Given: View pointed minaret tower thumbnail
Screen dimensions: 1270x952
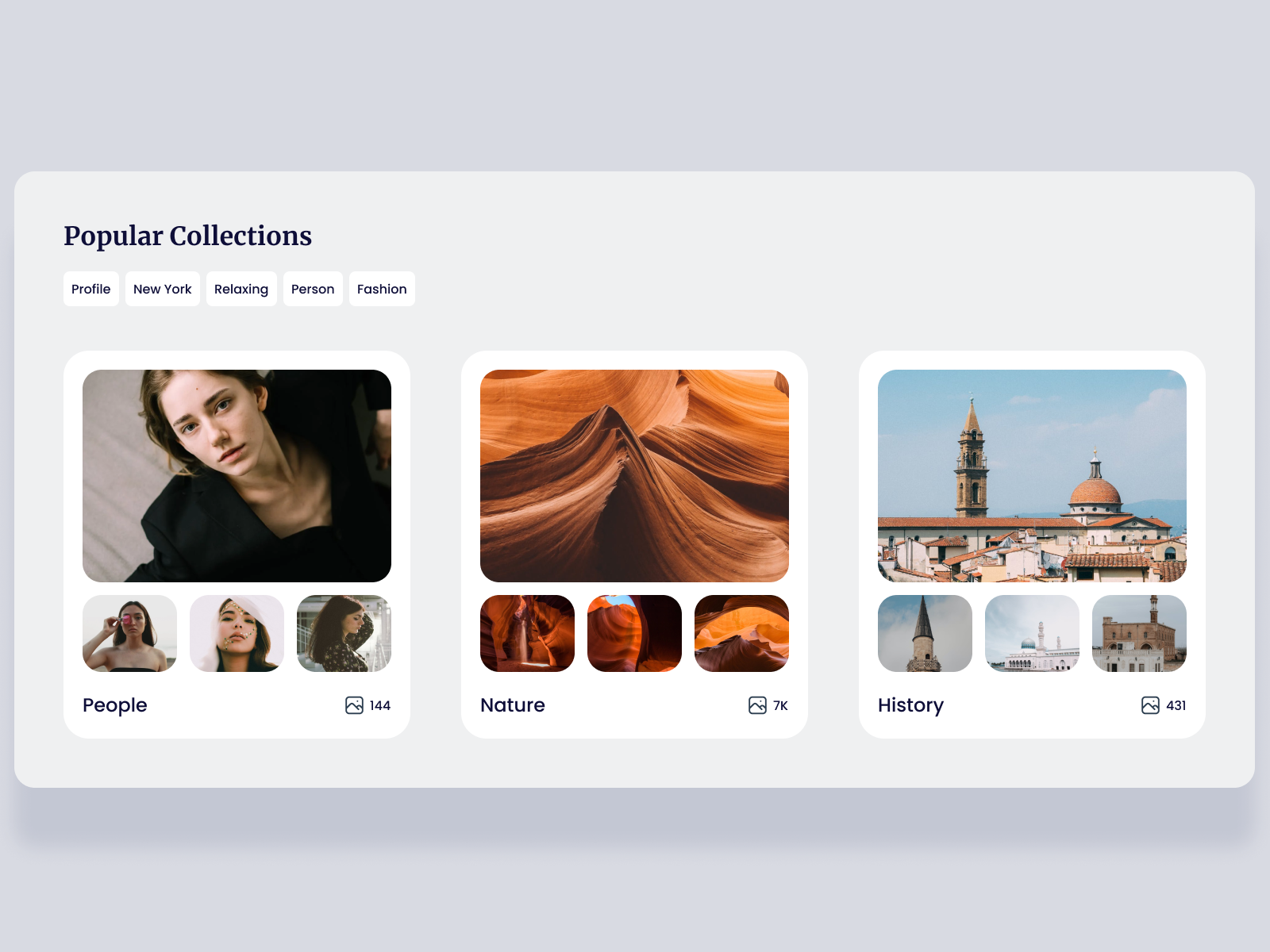Looking at the screenshot, I should [925, 633].
